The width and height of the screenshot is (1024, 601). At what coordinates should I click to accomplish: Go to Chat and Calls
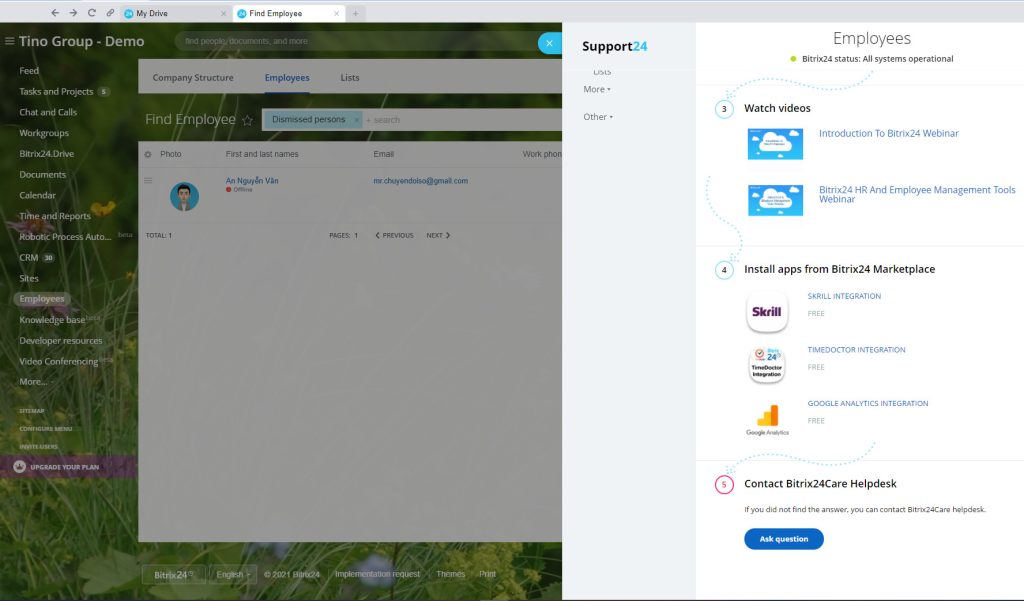pos(48,112)
